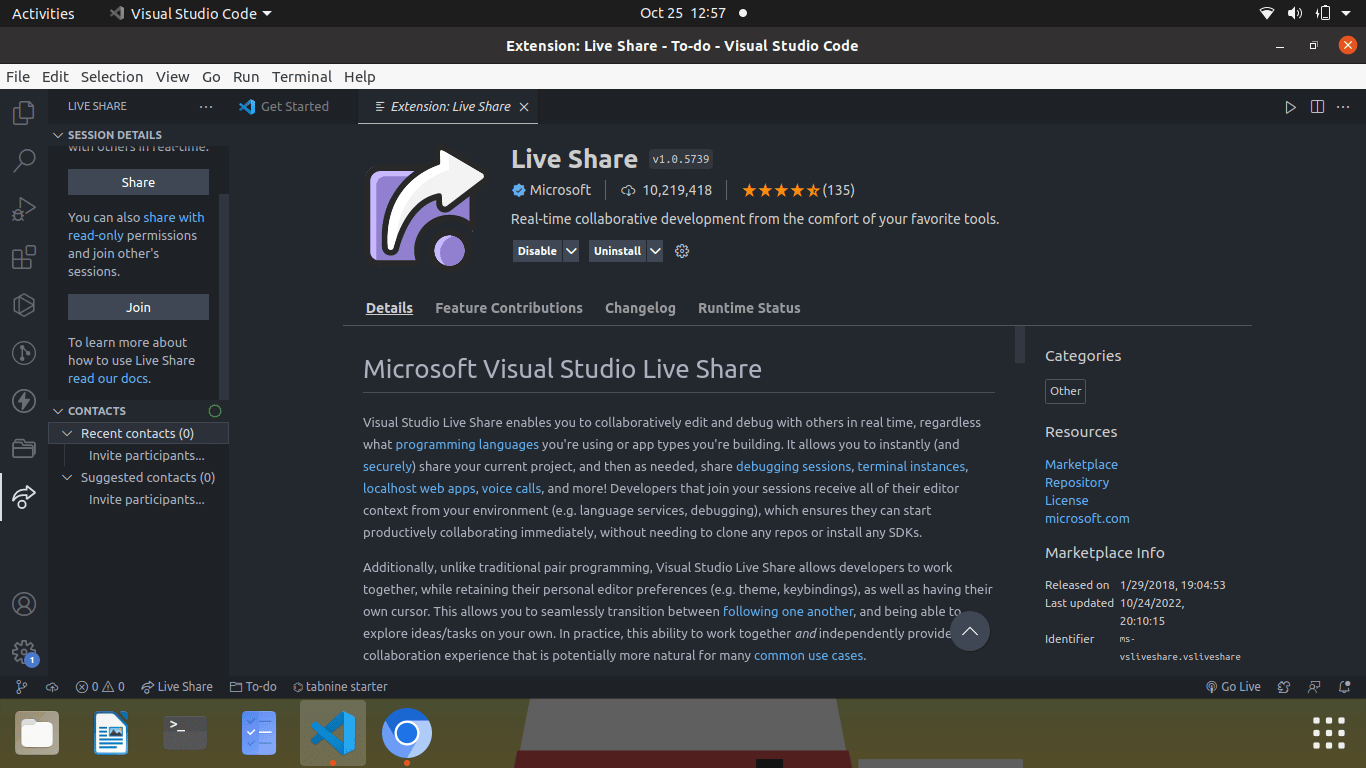
Task: Open the lightning bolt view in activity bar
Action: click(24, 401)
